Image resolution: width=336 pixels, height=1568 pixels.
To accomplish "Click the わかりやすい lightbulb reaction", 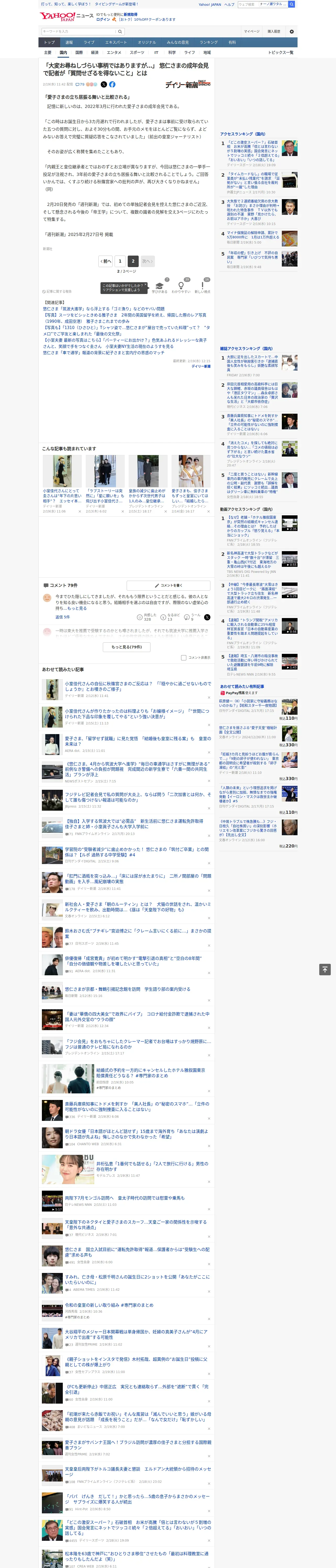I will [x=181, y=286].
